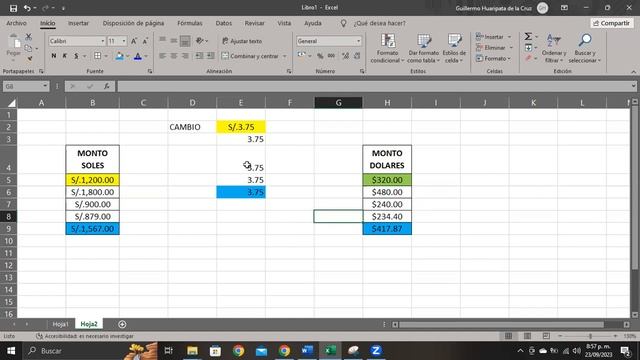Open the Archivo tab
The width and height of the screenshot is (640, 360).
(16, 23)
